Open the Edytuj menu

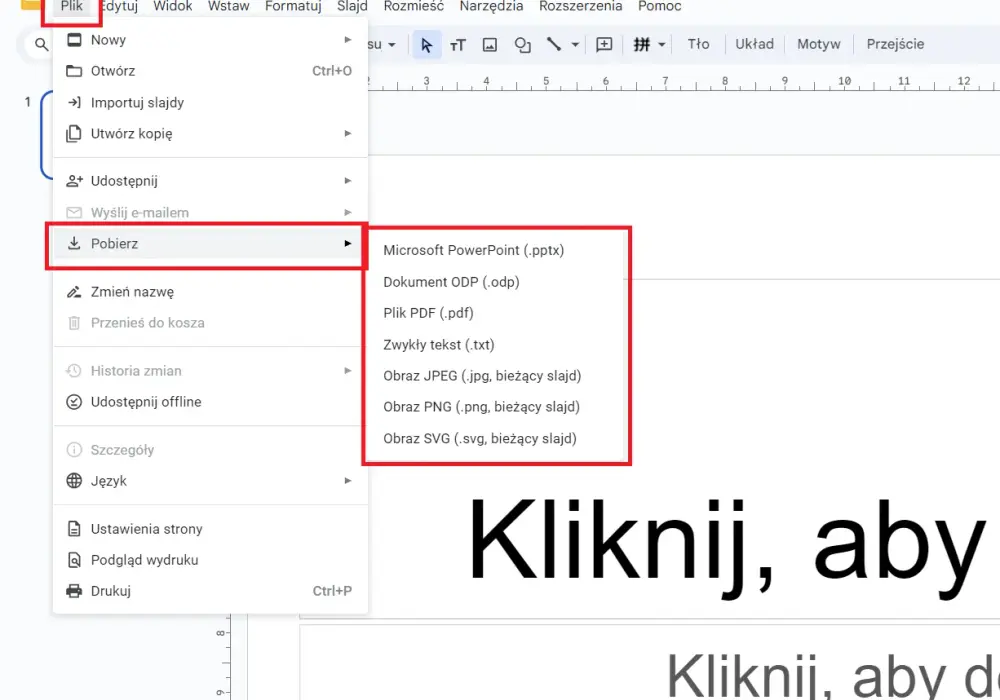pos(120,6)
